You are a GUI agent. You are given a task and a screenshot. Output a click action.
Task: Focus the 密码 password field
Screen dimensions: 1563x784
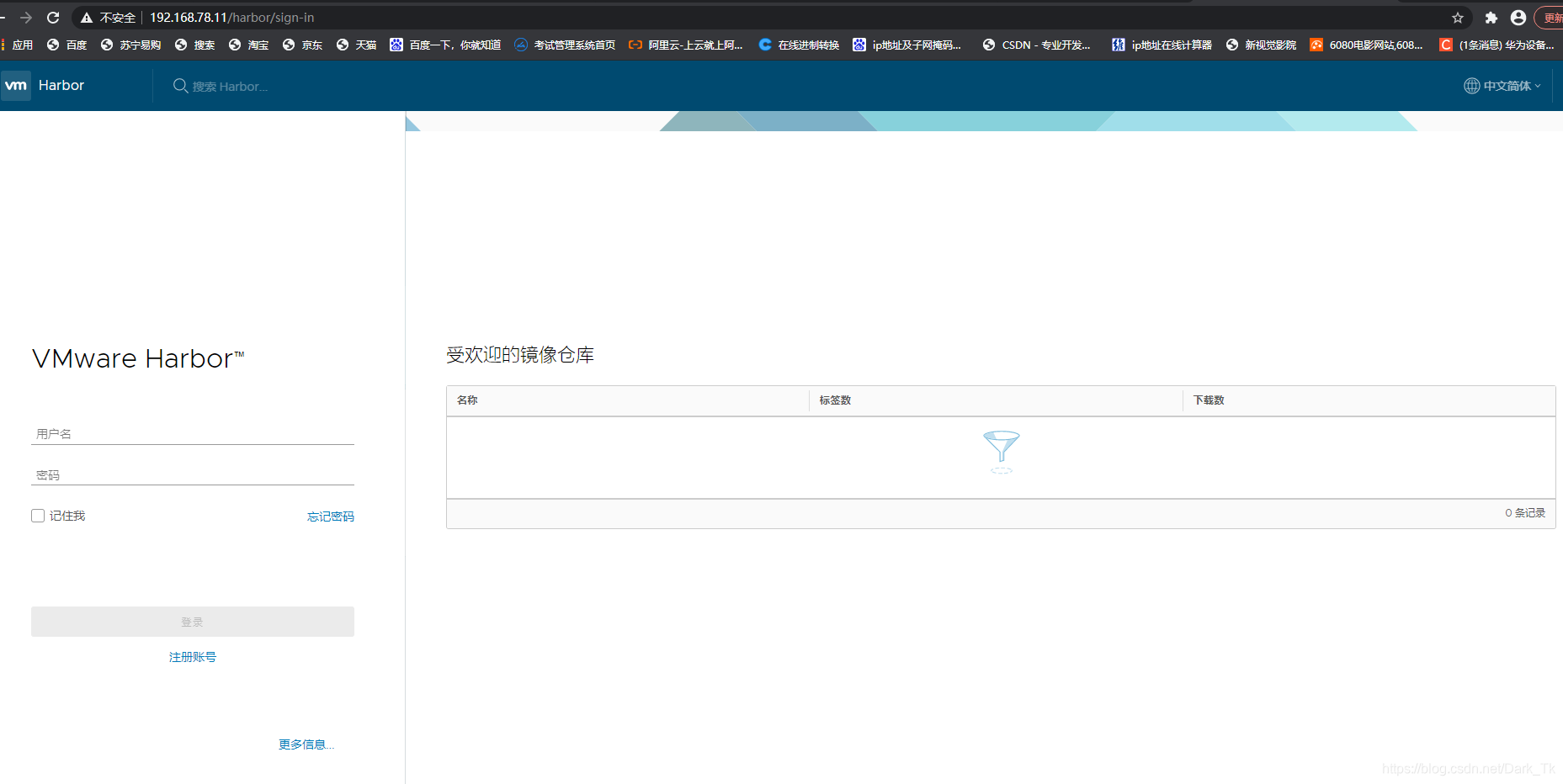[193, 475]
